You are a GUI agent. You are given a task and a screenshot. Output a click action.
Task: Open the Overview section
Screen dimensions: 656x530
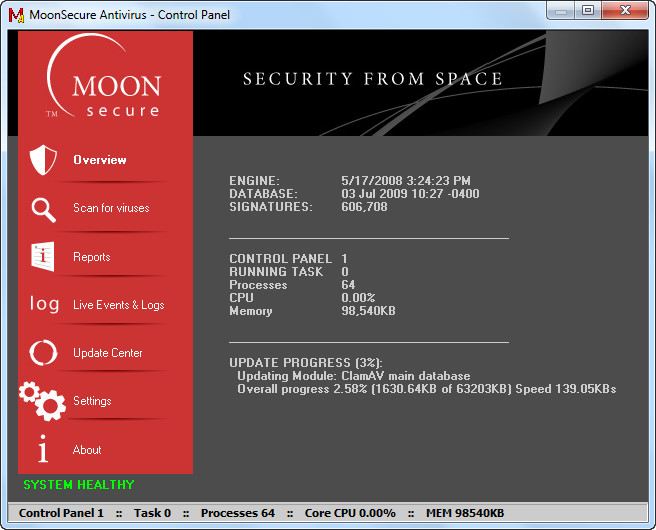click(100, 160)
